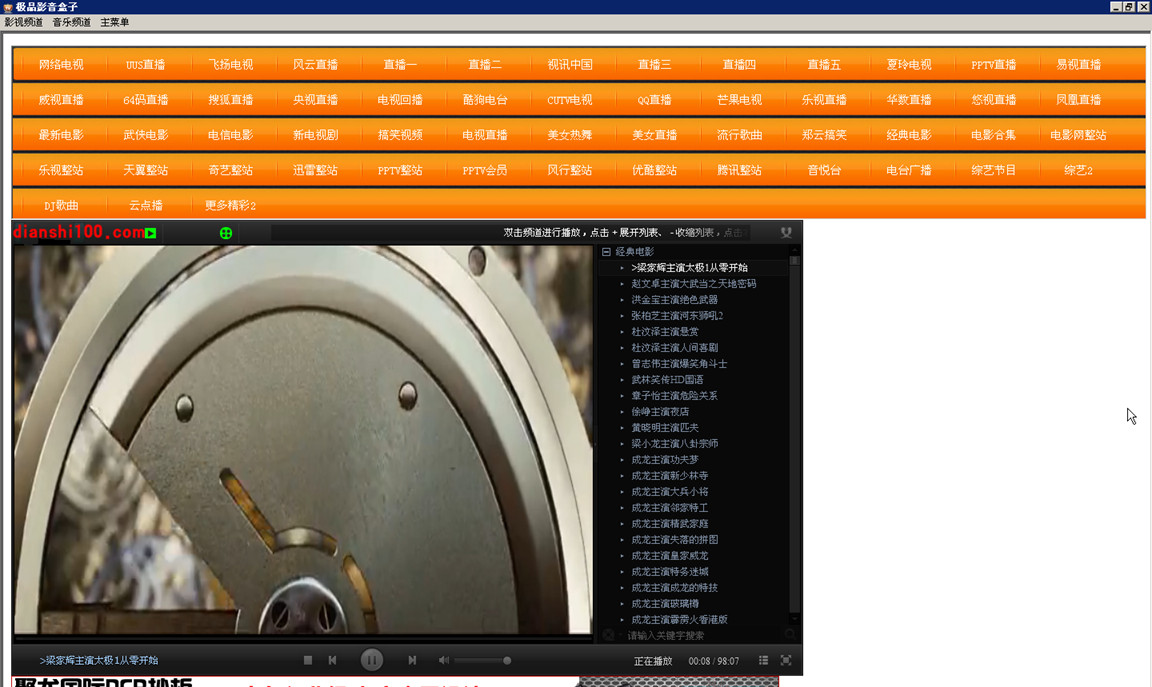Click the playlist search magnifier icon

(x=790, y=635)
